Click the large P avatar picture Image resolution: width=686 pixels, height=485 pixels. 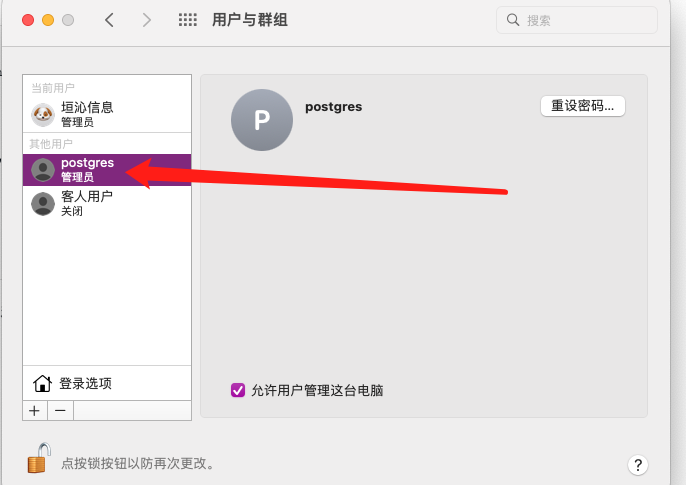point(262,120)
